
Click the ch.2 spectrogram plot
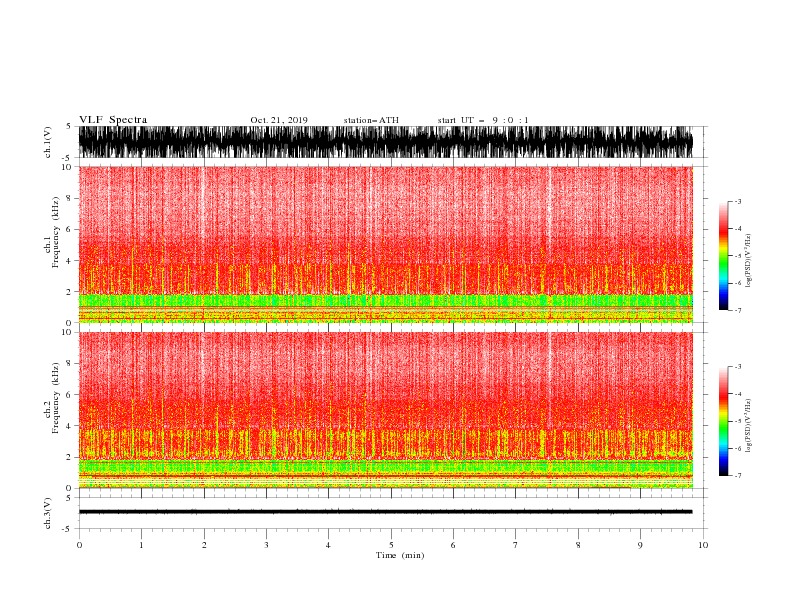pos(385,410)
